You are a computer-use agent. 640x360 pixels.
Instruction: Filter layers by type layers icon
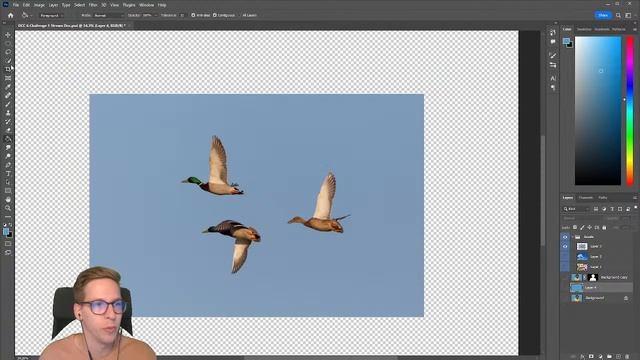[612, 209]
